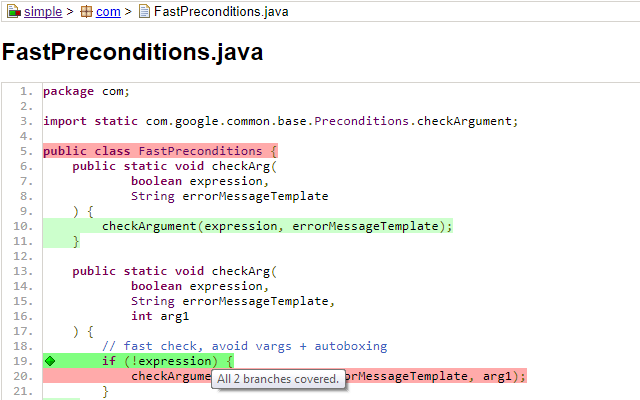Click the FastPreconditions.java page heading

coord(133,53)
